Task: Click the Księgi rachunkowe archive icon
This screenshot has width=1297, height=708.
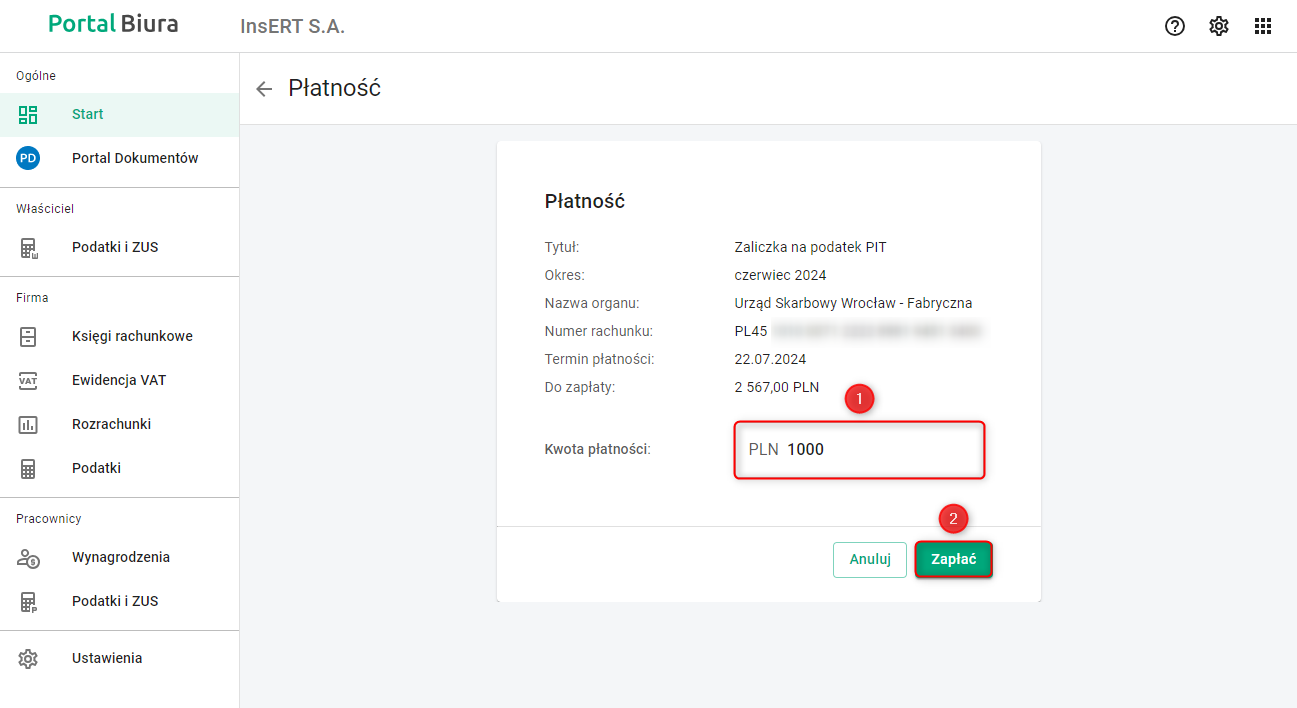Action: point(28,336)
